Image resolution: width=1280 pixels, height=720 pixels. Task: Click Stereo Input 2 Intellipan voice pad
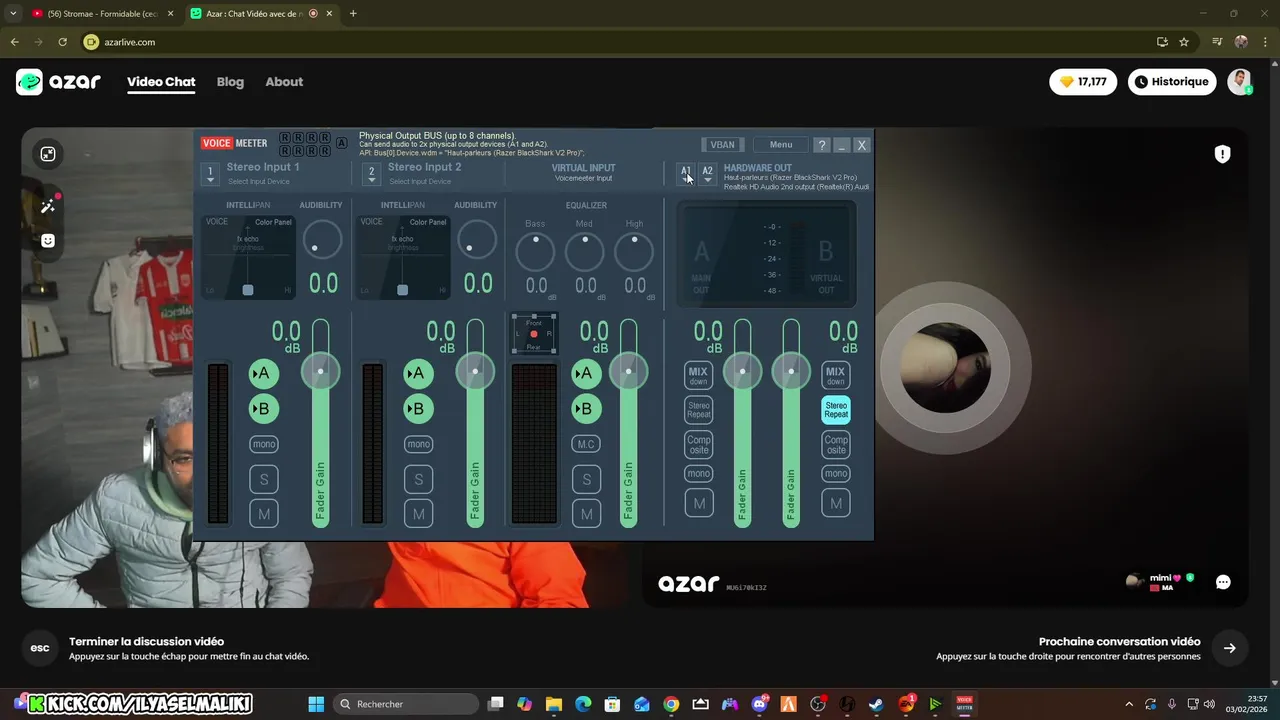[403, 257]
